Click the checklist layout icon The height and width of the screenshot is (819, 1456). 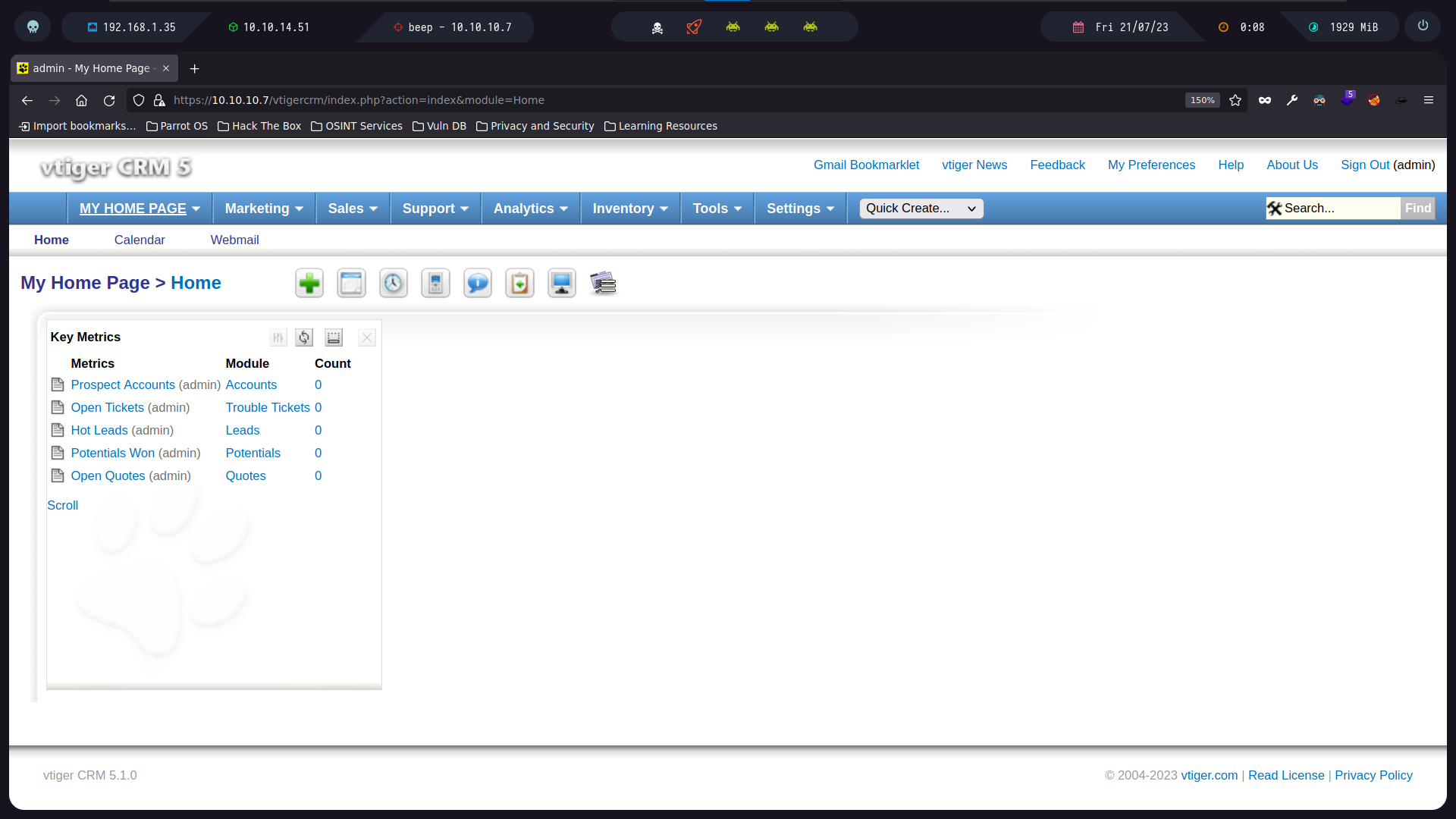pyautogui.click(x=604, y=284)
